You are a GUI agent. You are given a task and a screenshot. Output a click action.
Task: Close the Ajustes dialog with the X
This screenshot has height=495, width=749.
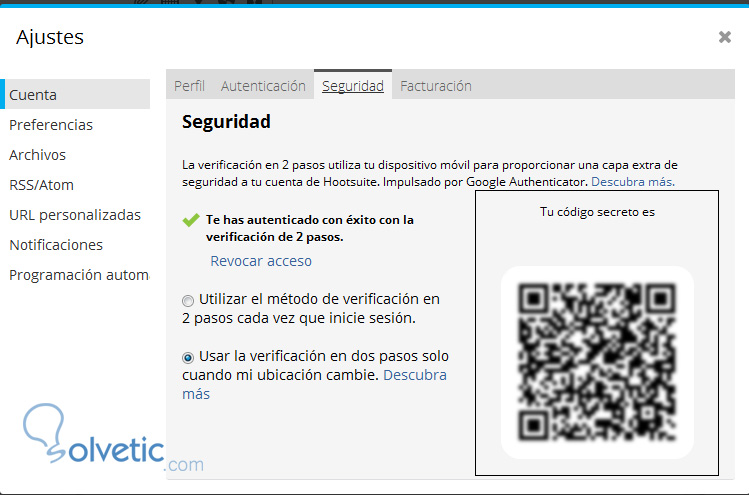(x=725, y=37)
